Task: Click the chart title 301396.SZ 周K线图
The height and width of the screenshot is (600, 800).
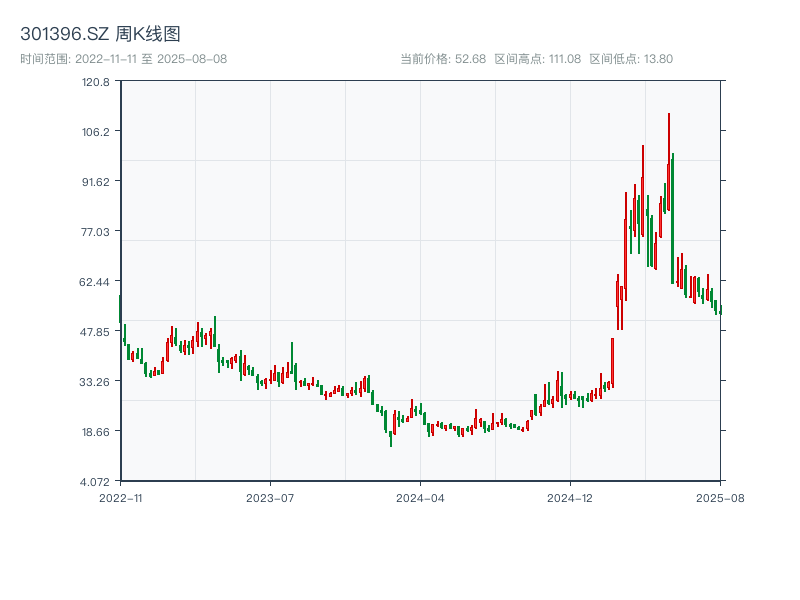Action: (100, 34)
